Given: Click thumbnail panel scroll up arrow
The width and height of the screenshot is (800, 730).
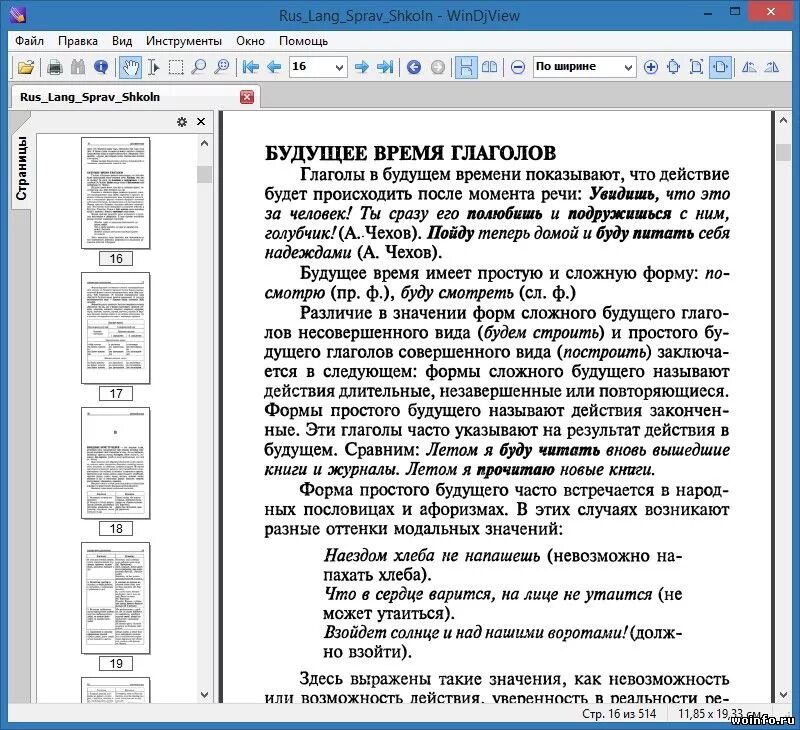Looking at the screenshot, I should click(205, 144).
